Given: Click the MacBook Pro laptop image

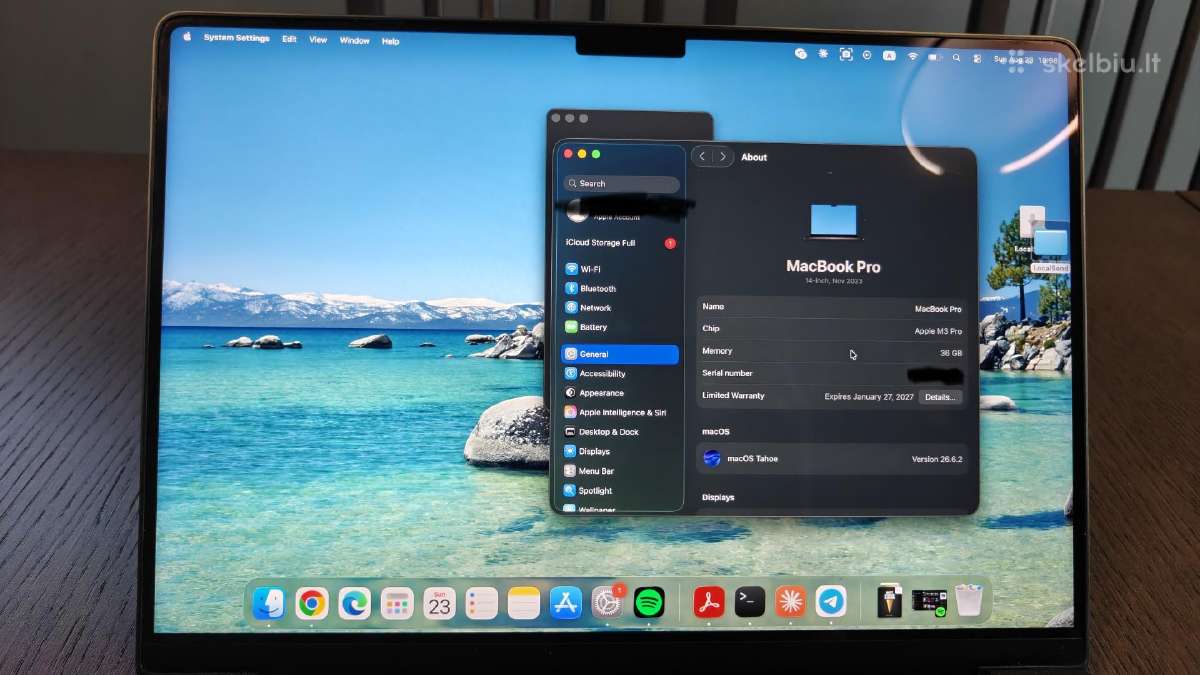Looking at the screenshot, I should [833, 222].
